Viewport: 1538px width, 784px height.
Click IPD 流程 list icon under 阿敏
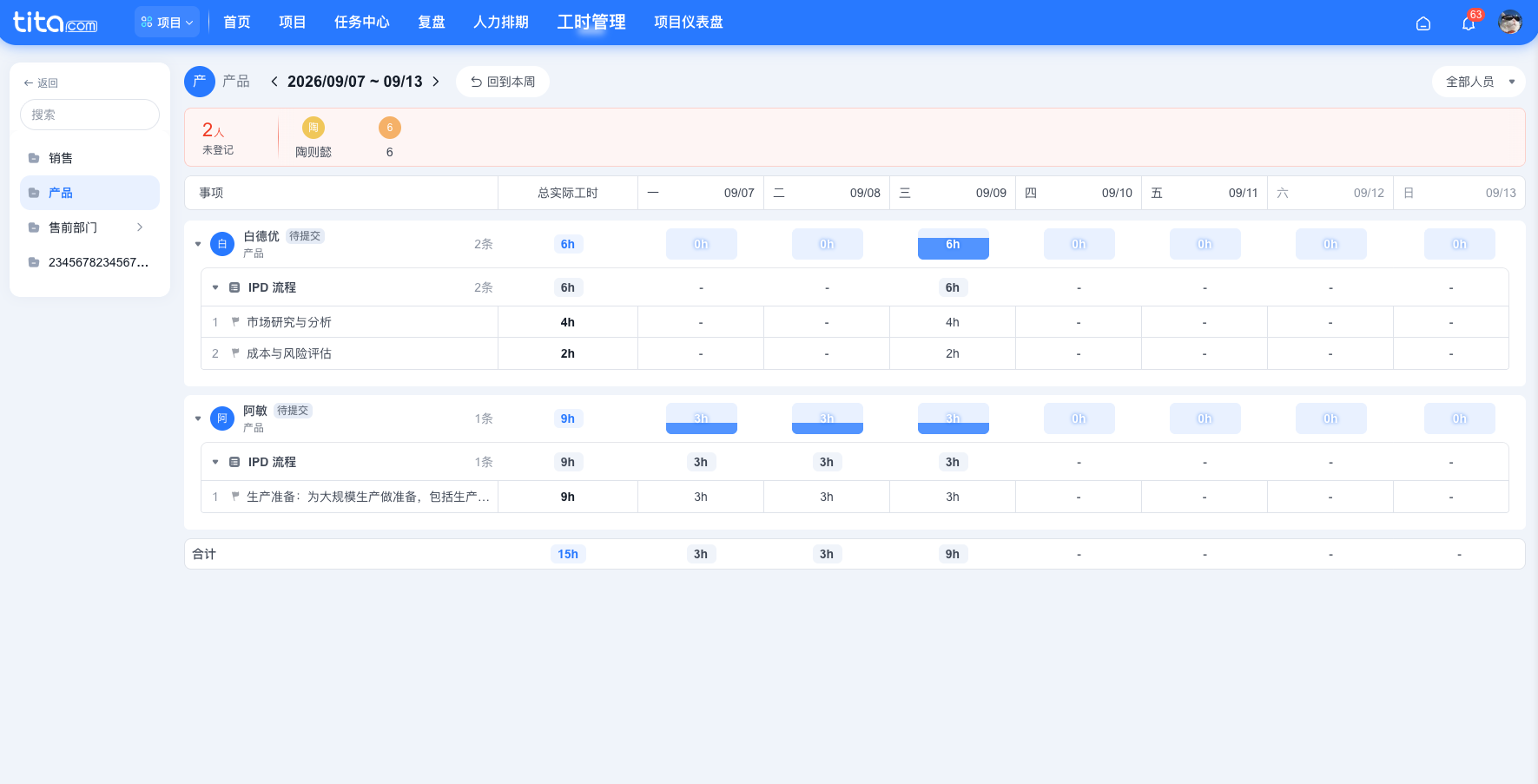pyautogui.click(x=234, y=462)
